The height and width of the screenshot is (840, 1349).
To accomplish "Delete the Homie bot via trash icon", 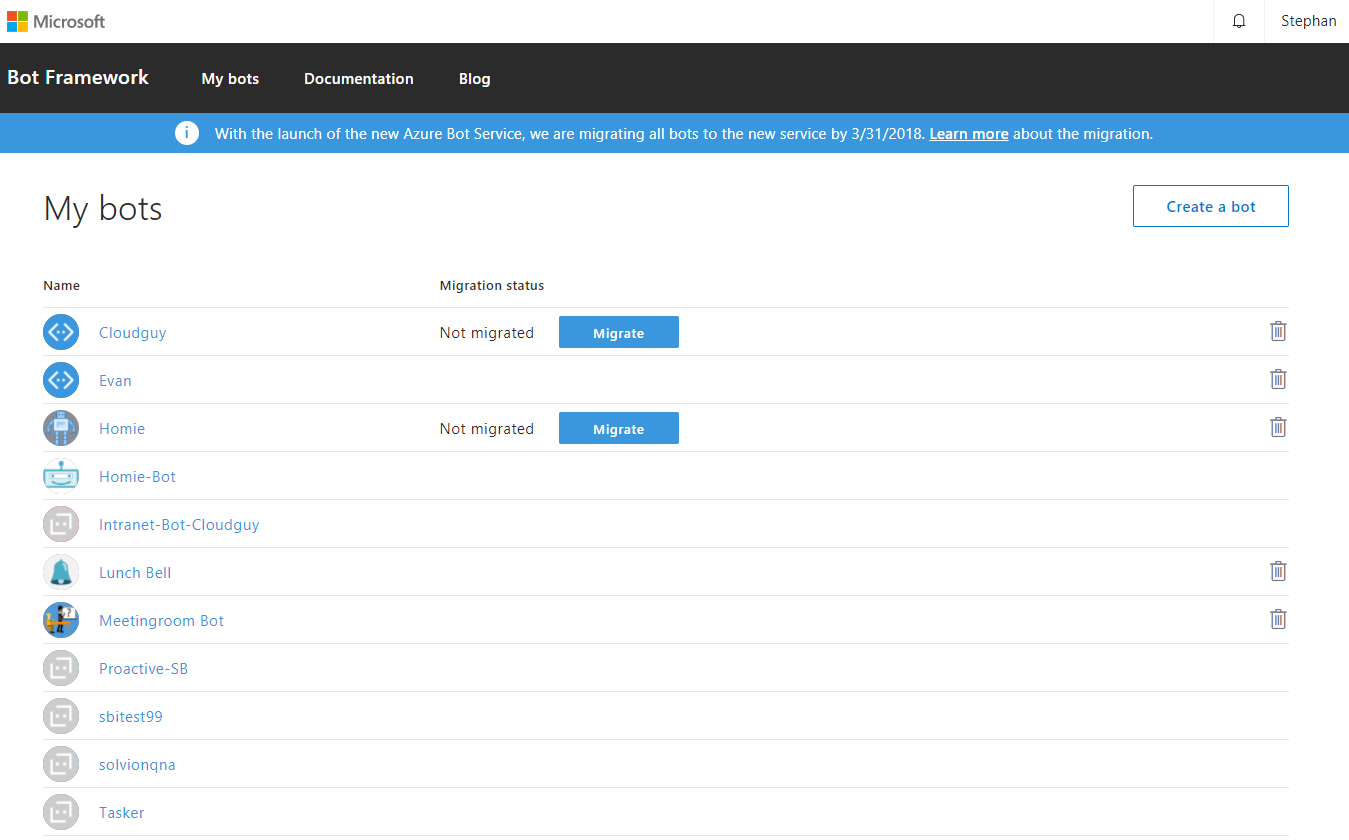I will point(1278,427).
